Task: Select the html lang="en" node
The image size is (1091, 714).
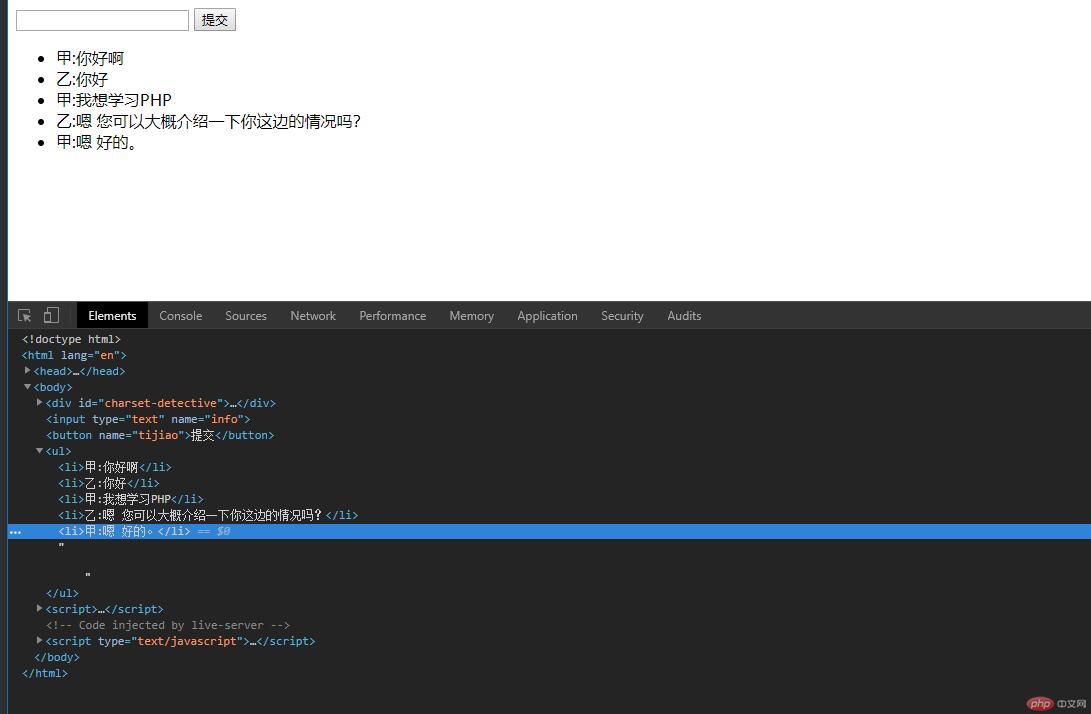Action: point(74,355)
